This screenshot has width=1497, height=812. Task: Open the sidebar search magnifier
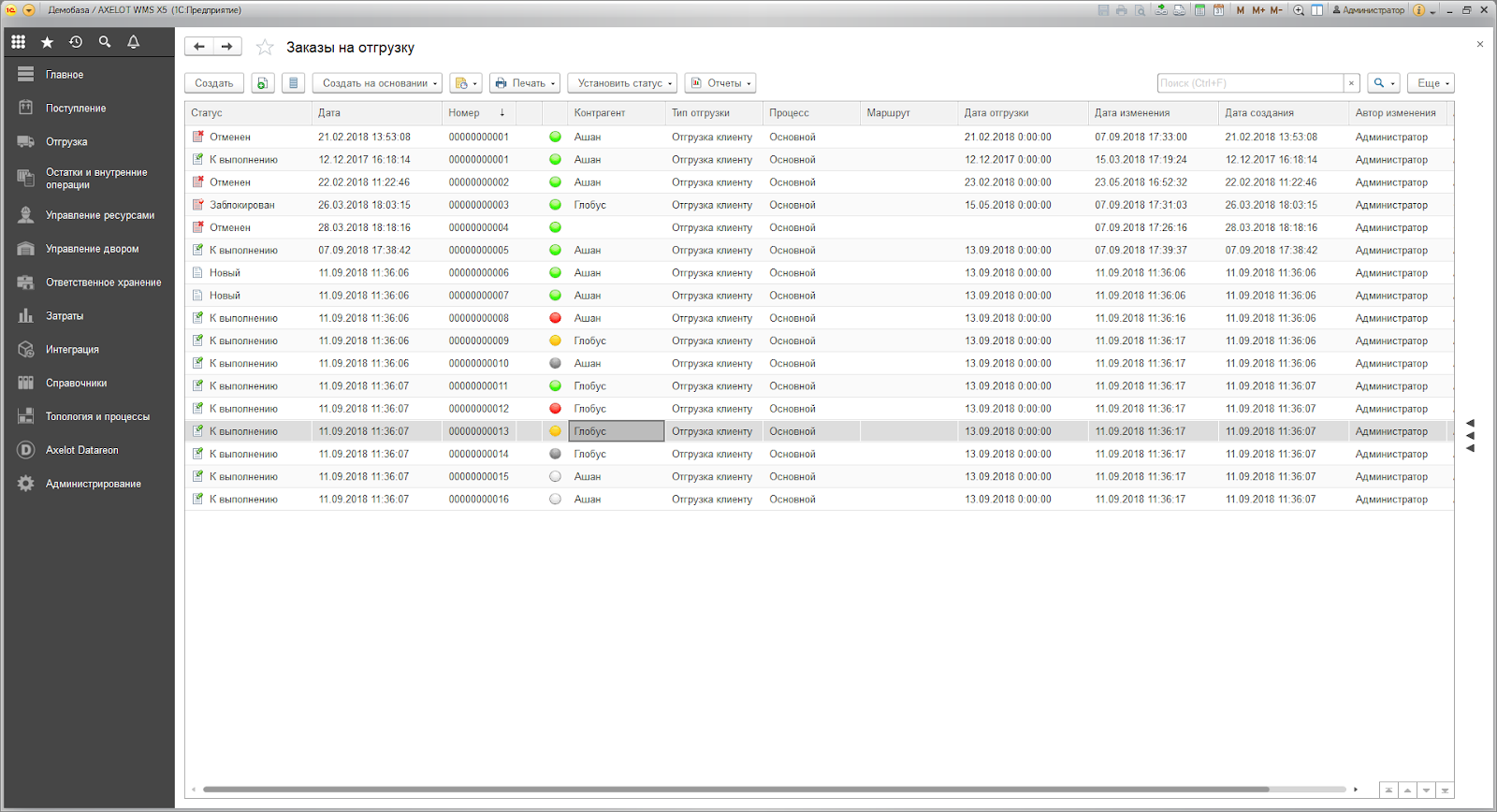(105, 42)
